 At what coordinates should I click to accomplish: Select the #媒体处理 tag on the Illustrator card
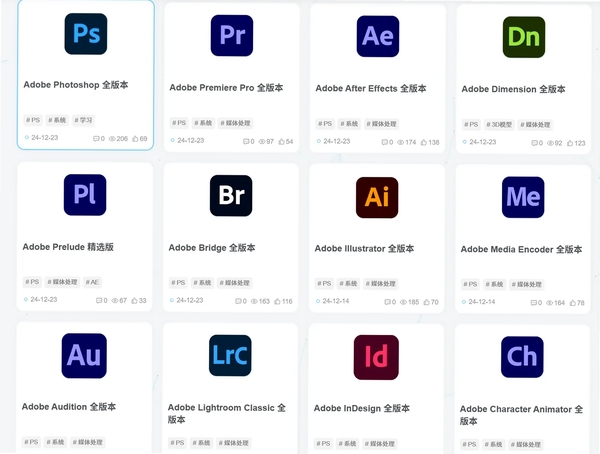pos(381,284)
